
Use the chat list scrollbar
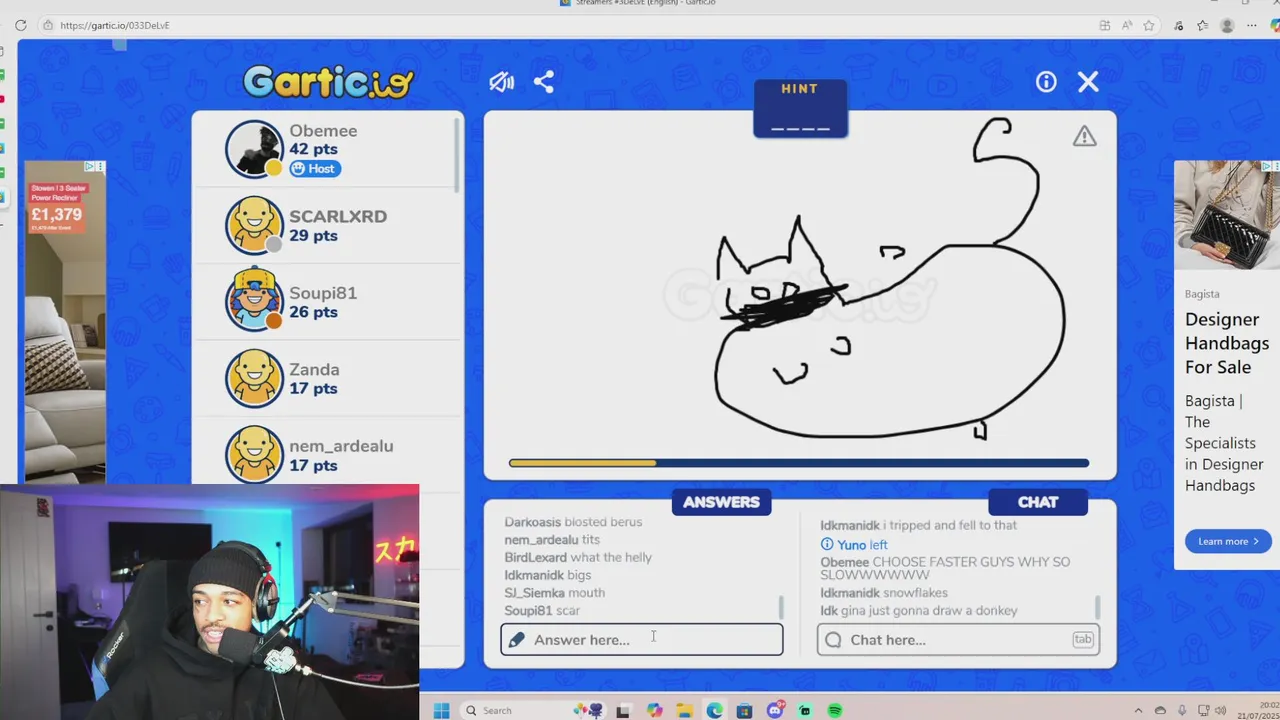(1097, 607)
